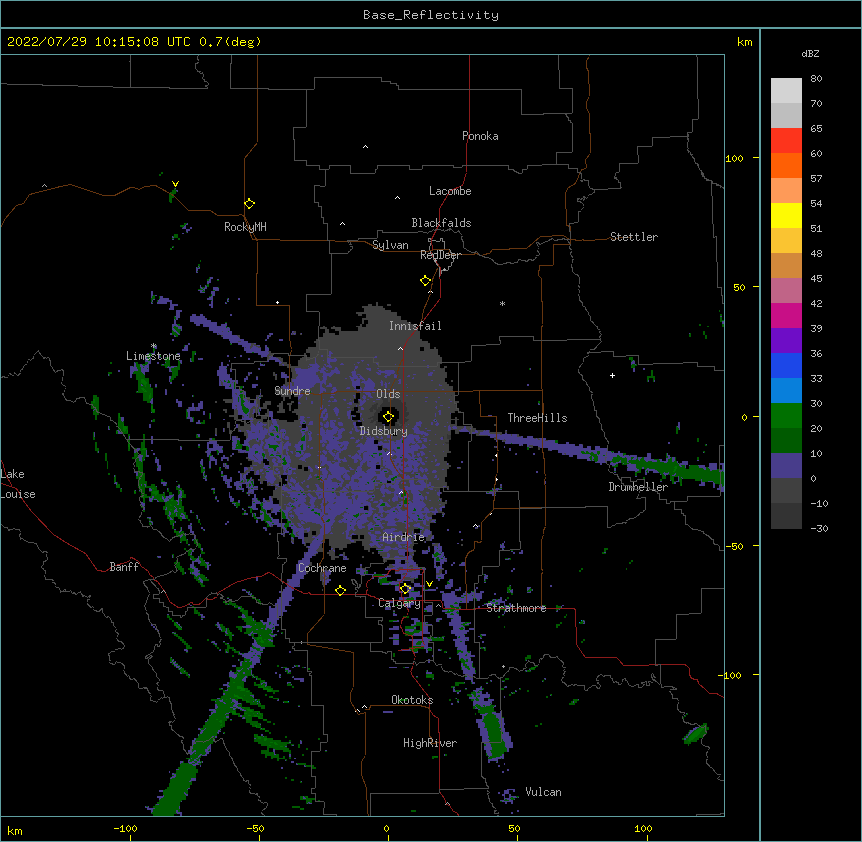Click the 80 value in the dBZ legend

pyautogui.click(x=816, y=79)
